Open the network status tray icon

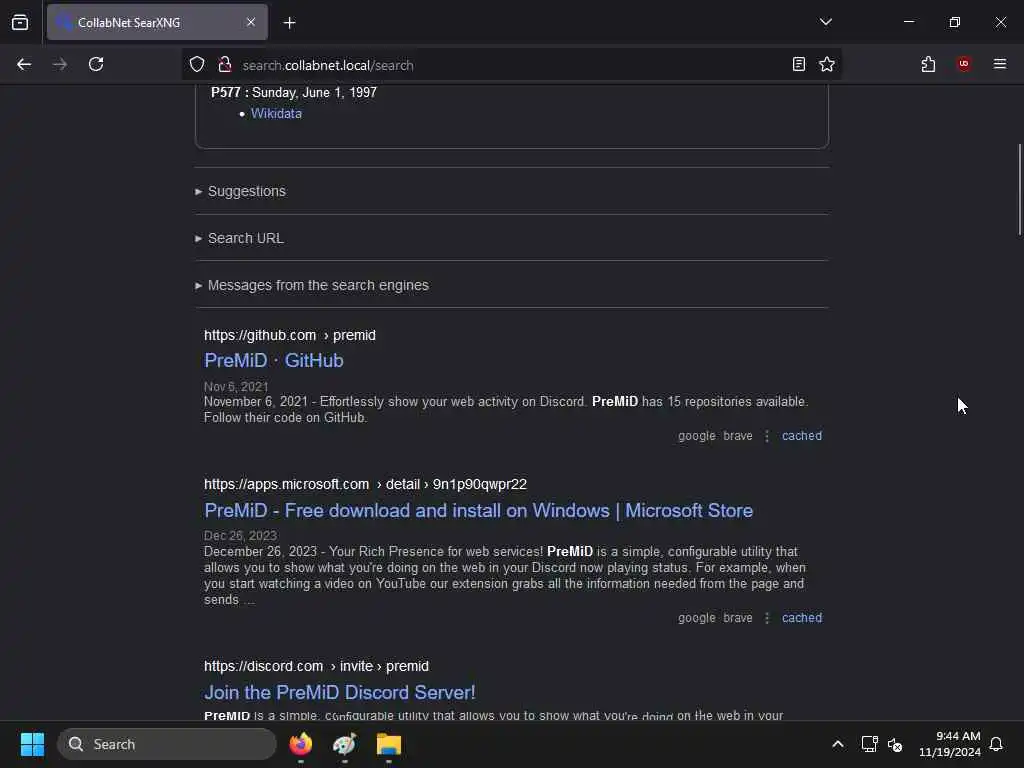coord(869,744)
